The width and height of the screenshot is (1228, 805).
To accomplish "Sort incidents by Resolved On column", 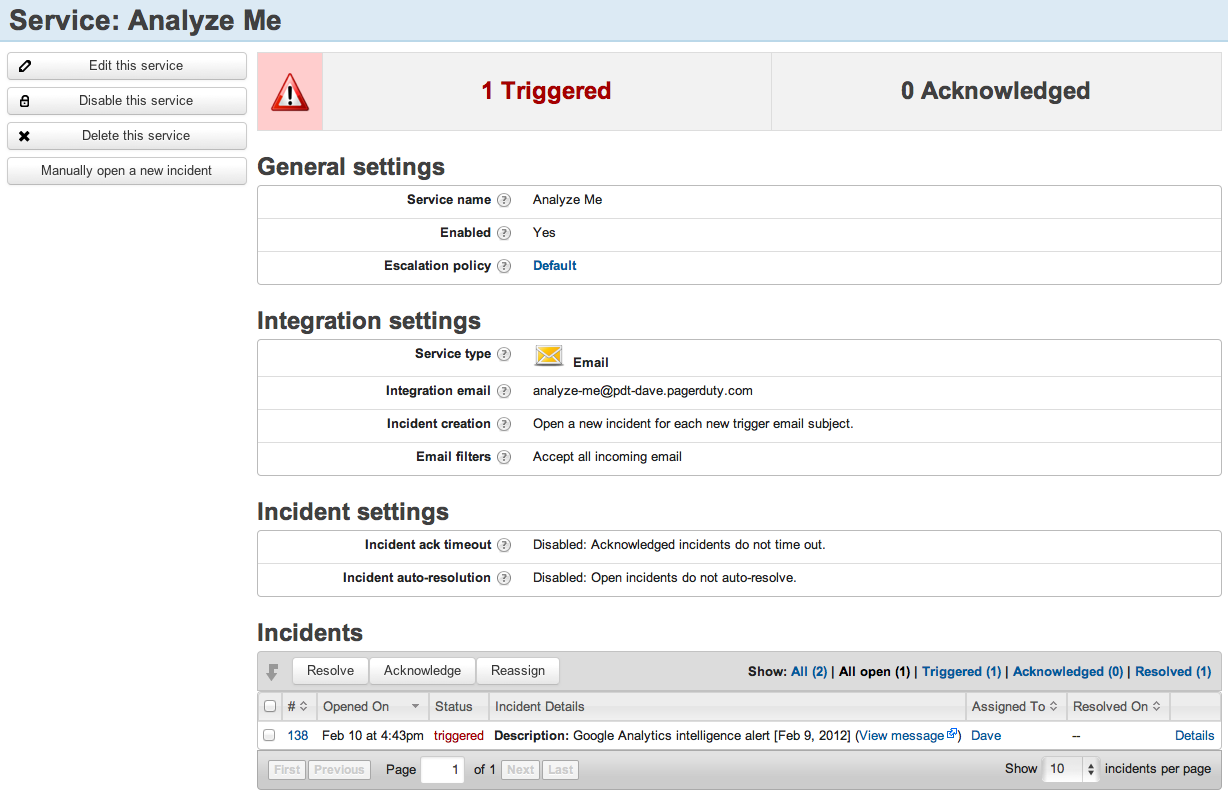I will [x=1116, y=706].
